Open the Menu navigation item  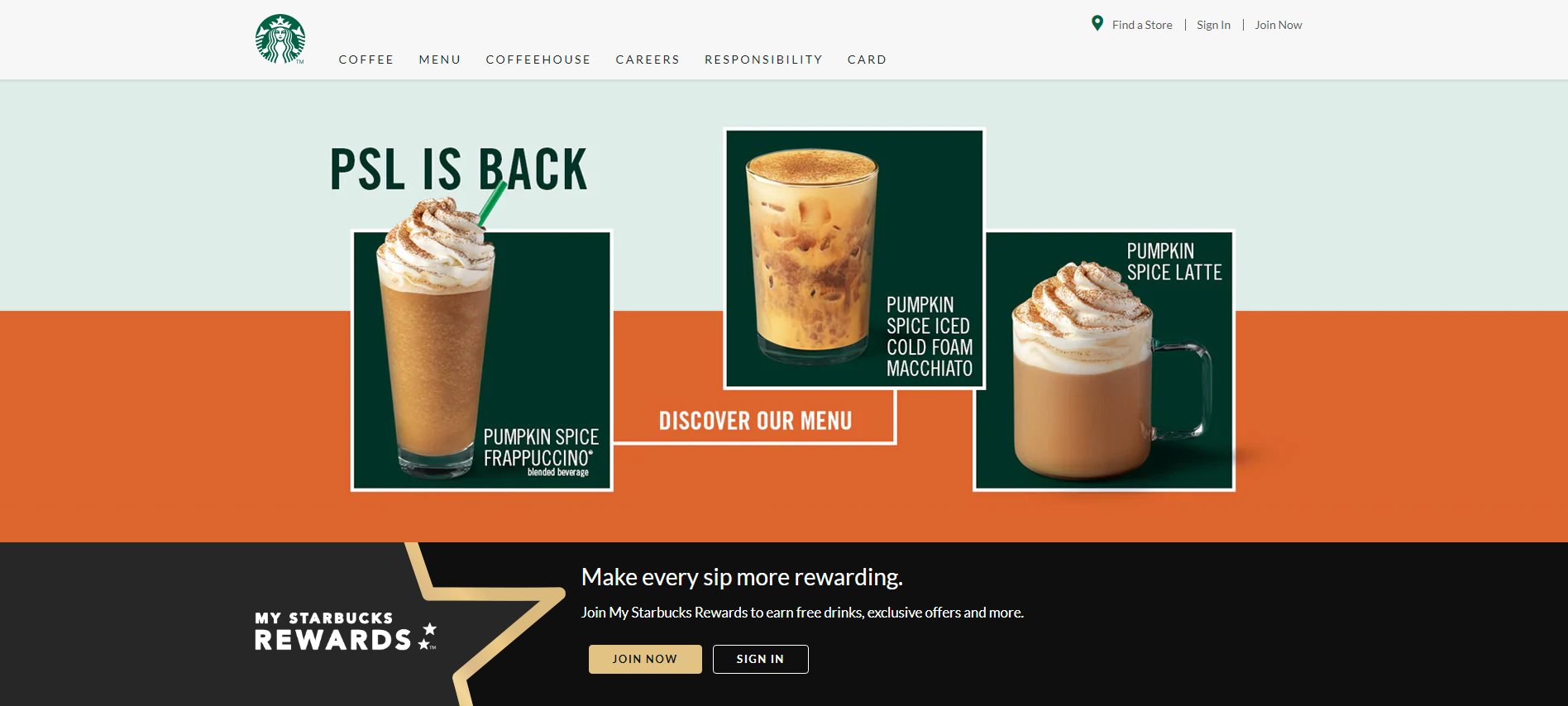tap(440, 60)
